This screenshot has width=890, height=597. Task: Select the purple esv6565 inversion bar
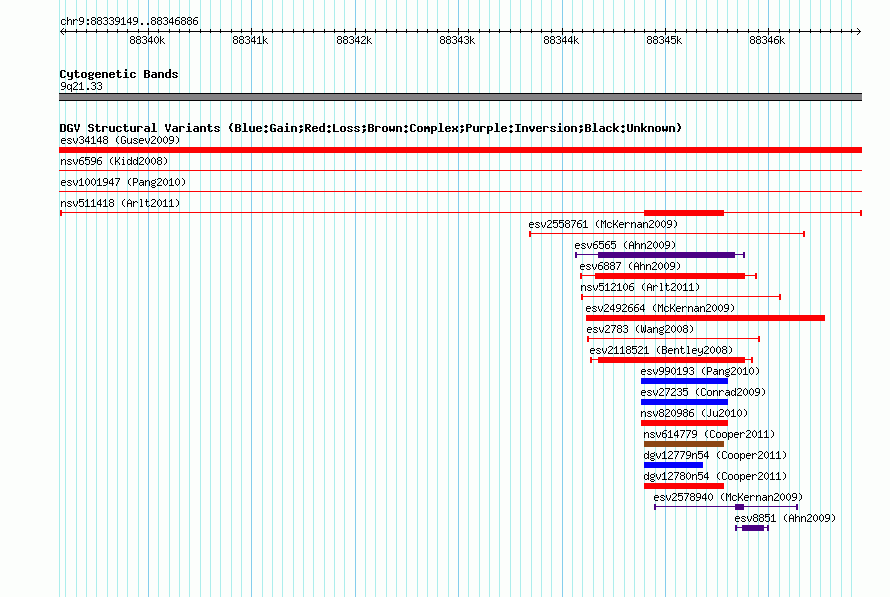click(x=666, y=255)
